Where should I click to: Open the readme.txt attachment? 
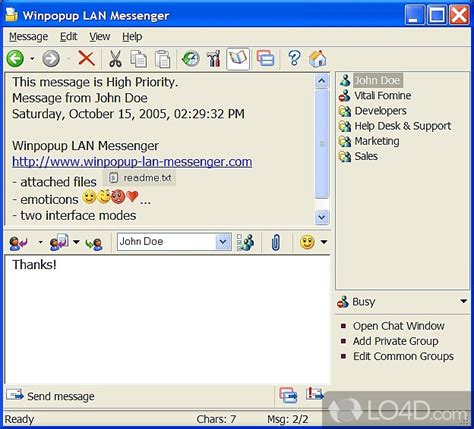click(139, 178)
